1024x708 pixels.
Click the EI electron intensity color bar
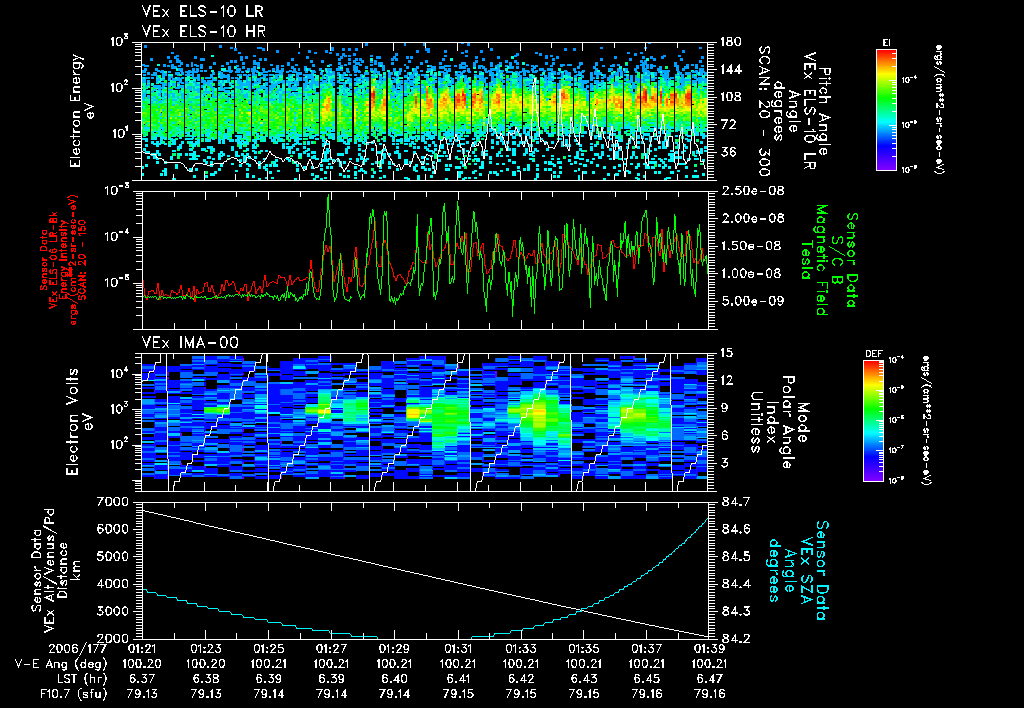pos(886,109)
